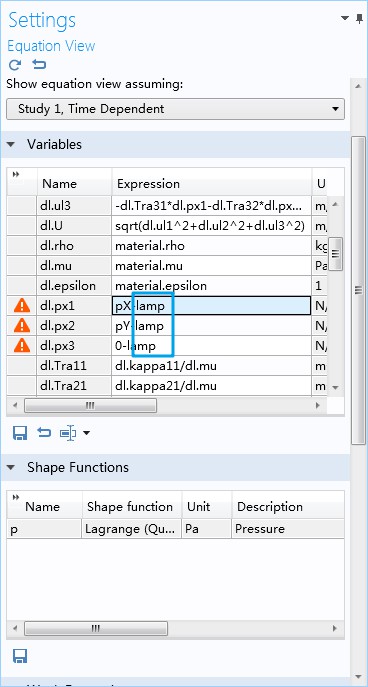Select the Pressure shape function row p
The height and width of the screenshot is (687, 368).
click(175, 529)
